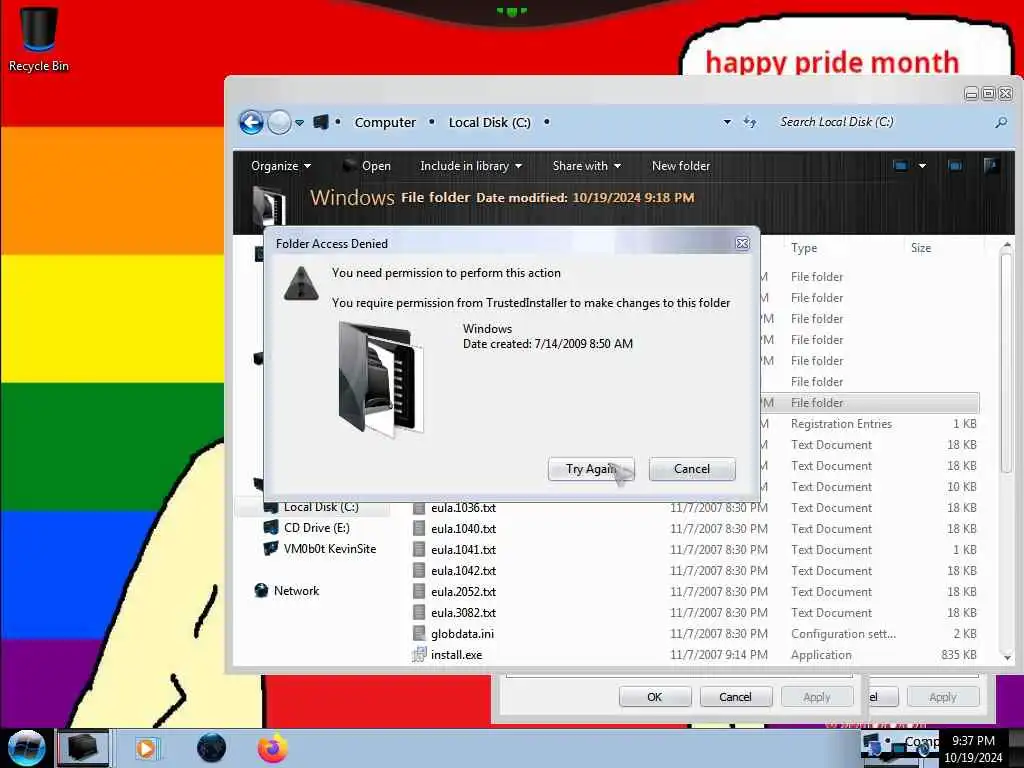The height and width of the screenshot is (768, 1024).
Task: Cancel the Folder Access Denied dialog
Action: pos(692,469)
